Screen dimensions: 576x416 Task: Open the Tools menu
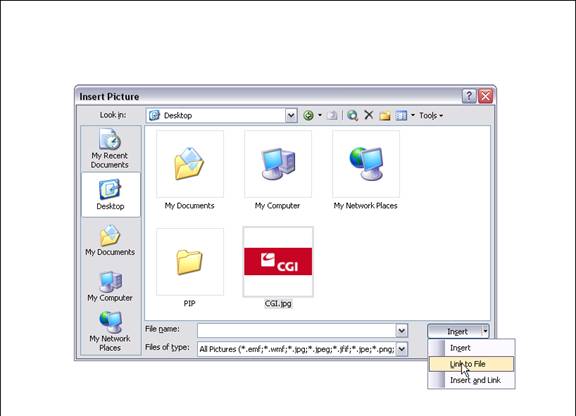point(431,115)
